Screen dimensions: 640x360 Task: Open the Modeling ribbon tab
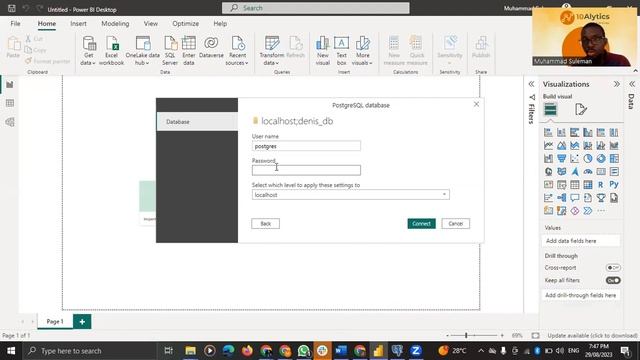(x=115, y=24)
